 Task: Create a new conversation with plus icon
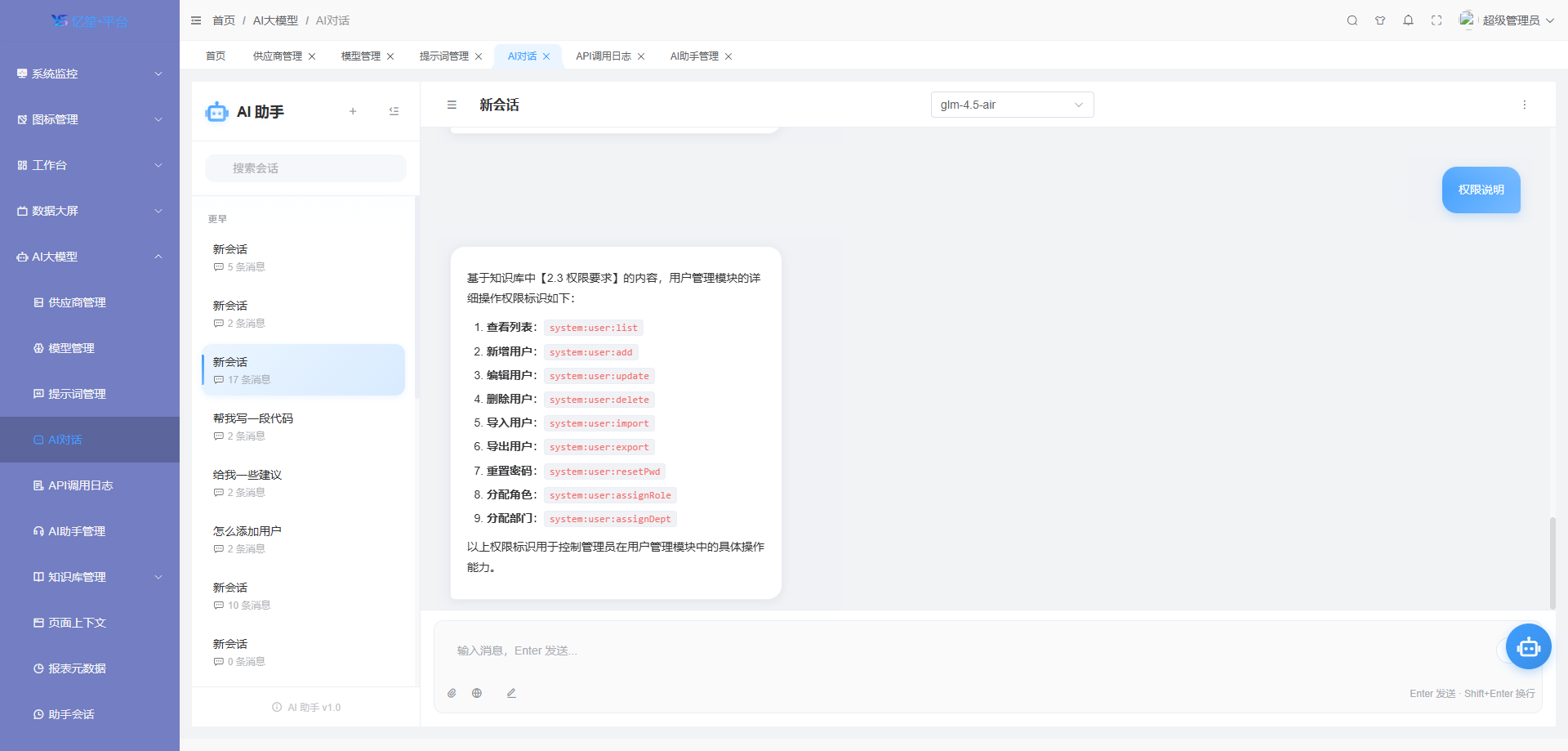pos(353,111)
